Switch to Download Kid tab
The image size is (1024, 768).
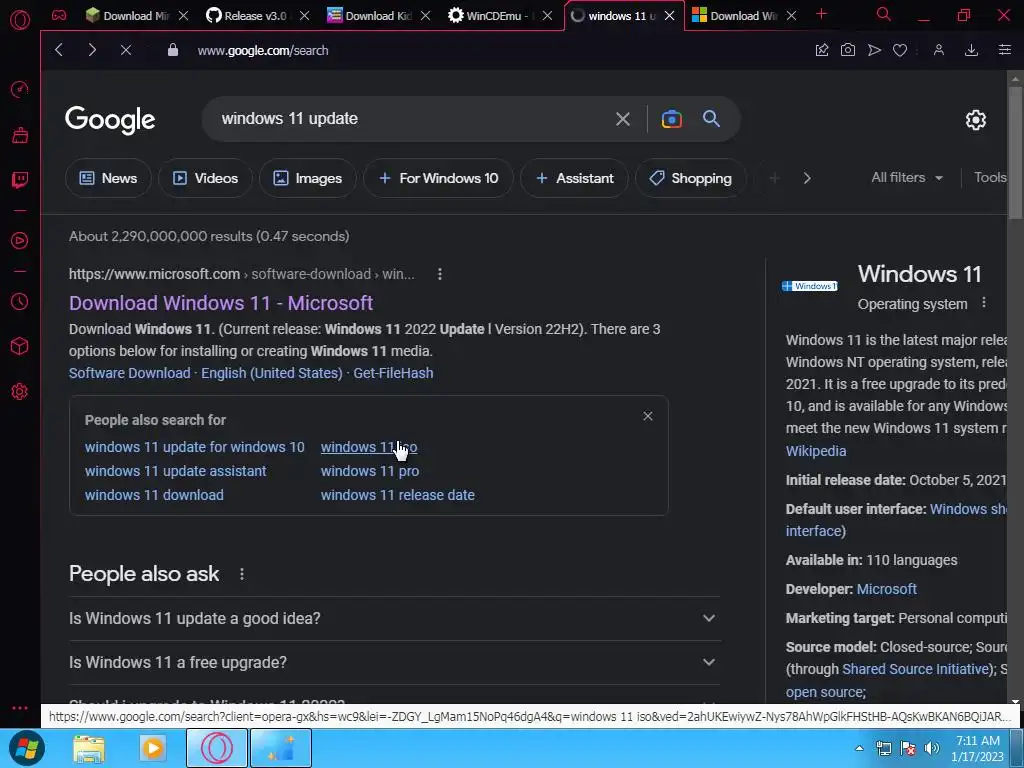[379, 15]
